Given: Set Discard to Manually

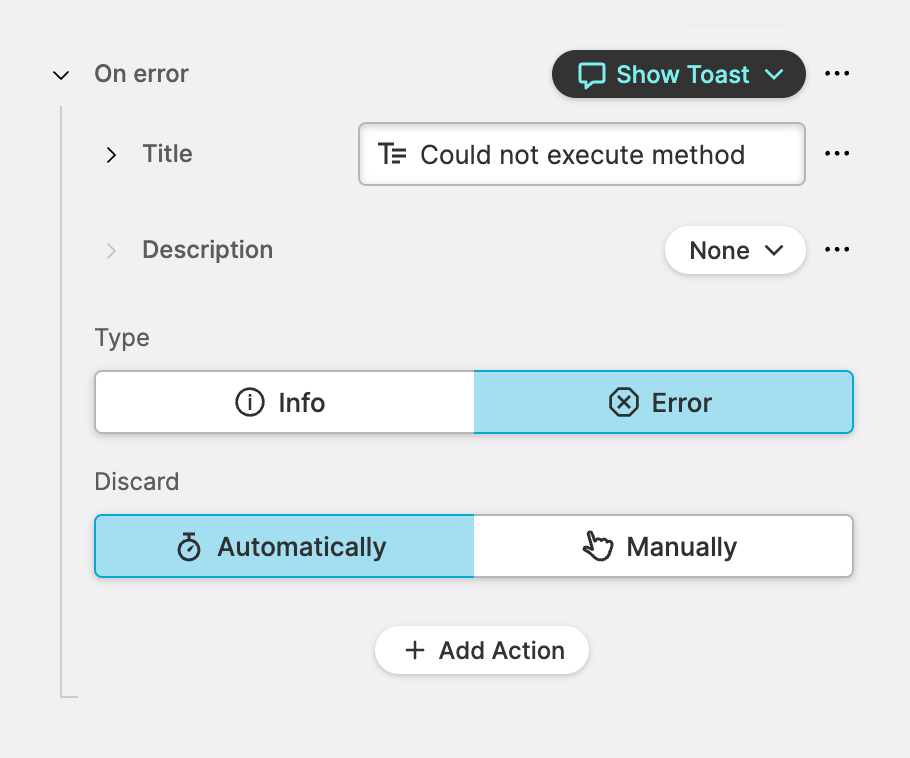Looking at the screenshot, I should click(663, 547).
